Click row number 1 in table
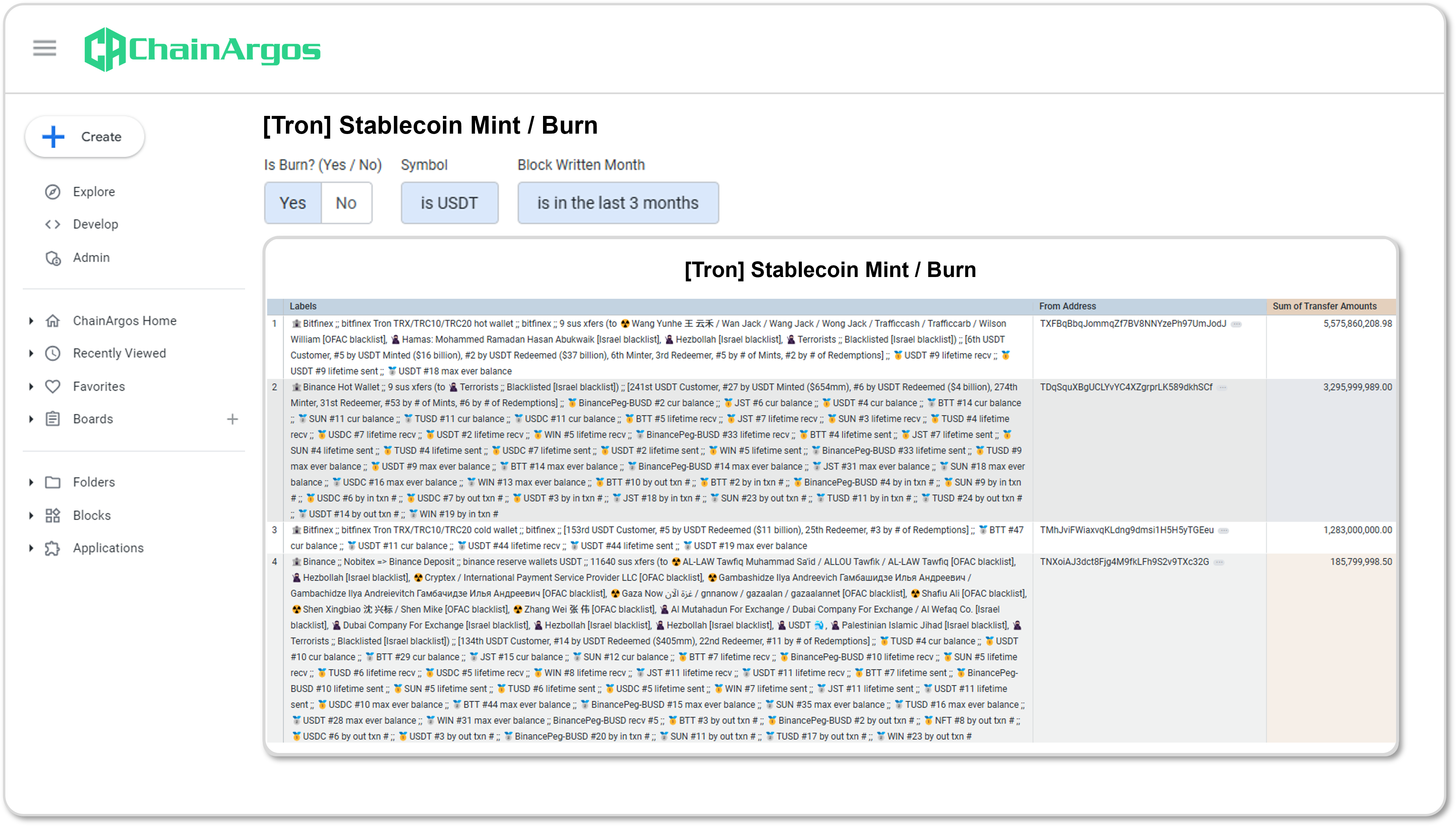 pos(275,324)
